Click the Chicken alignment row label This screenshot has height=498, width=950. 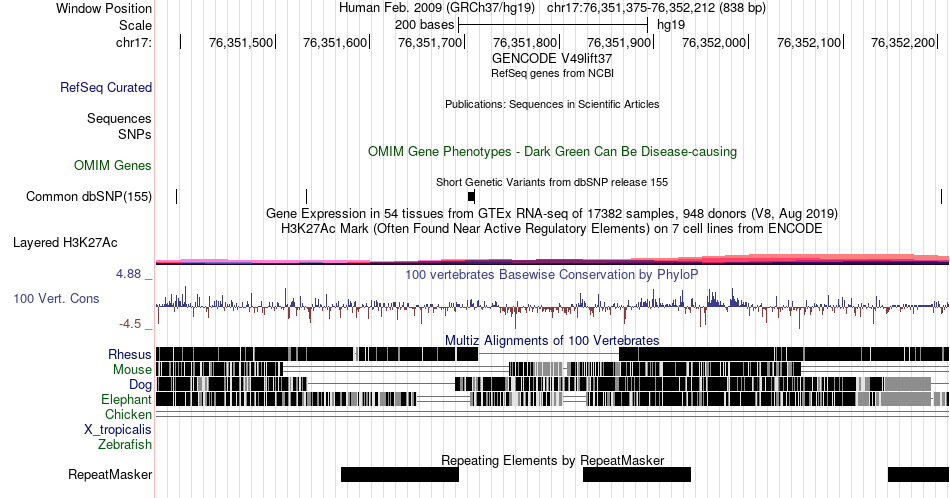[x=128, y=414]
